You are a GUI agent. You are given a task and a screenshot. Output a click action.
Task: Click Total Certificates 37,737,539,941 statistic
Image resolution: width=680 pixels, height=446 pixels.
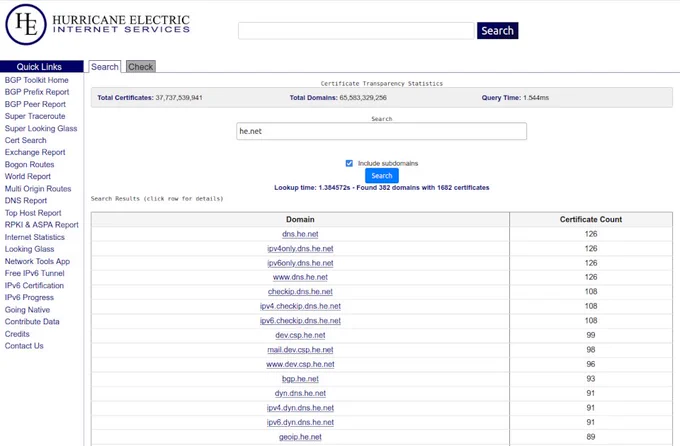(x=150, y=98)
